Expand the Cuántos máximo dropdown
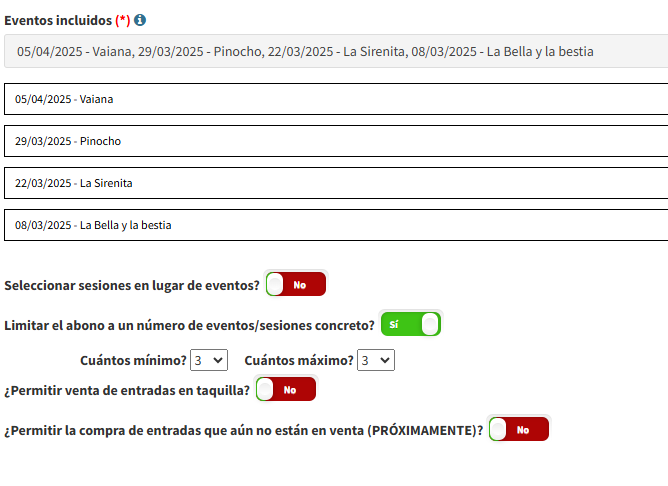668x486 pixels. click(376, 360)
